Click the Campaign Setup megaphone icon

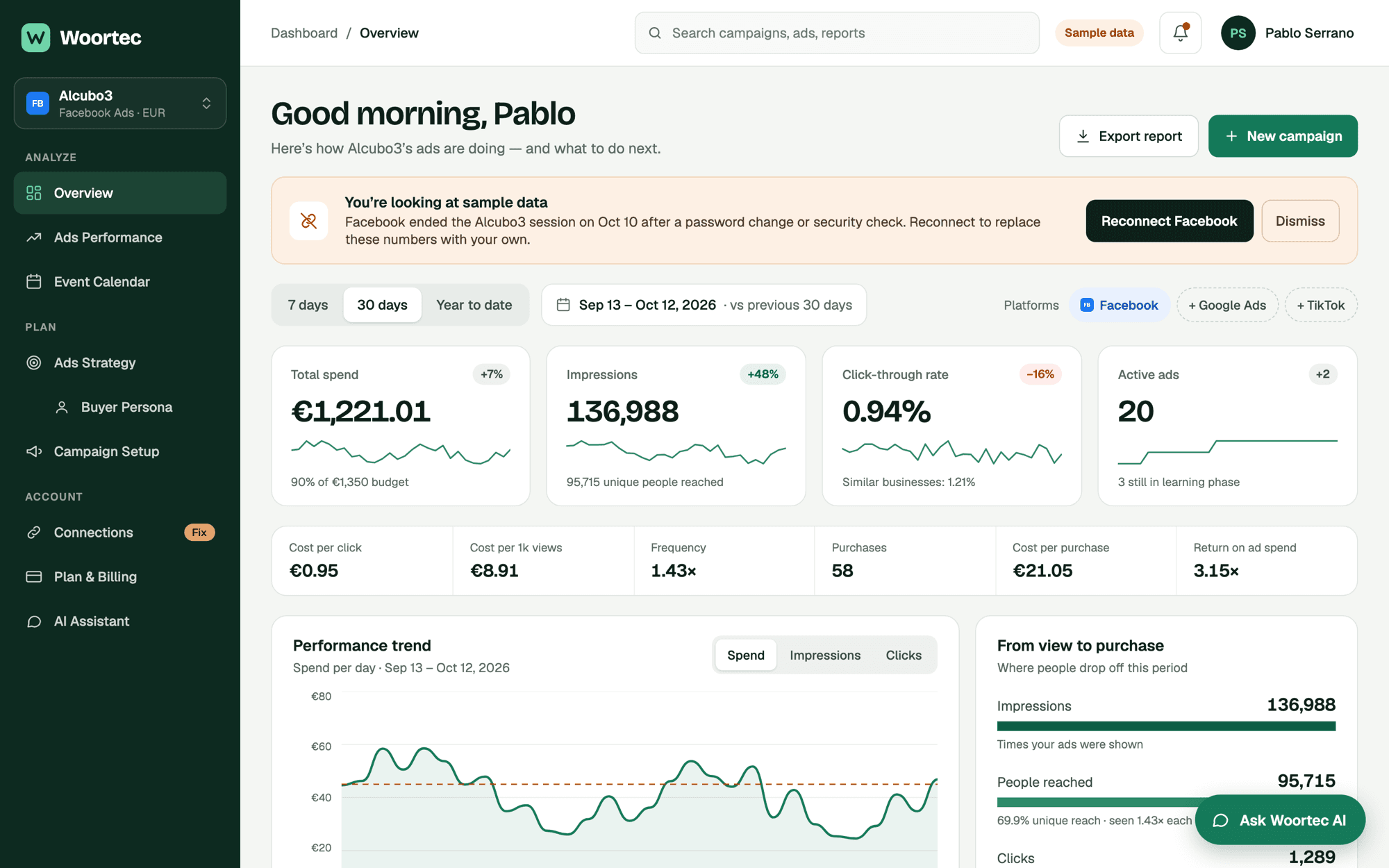point(33,451)
